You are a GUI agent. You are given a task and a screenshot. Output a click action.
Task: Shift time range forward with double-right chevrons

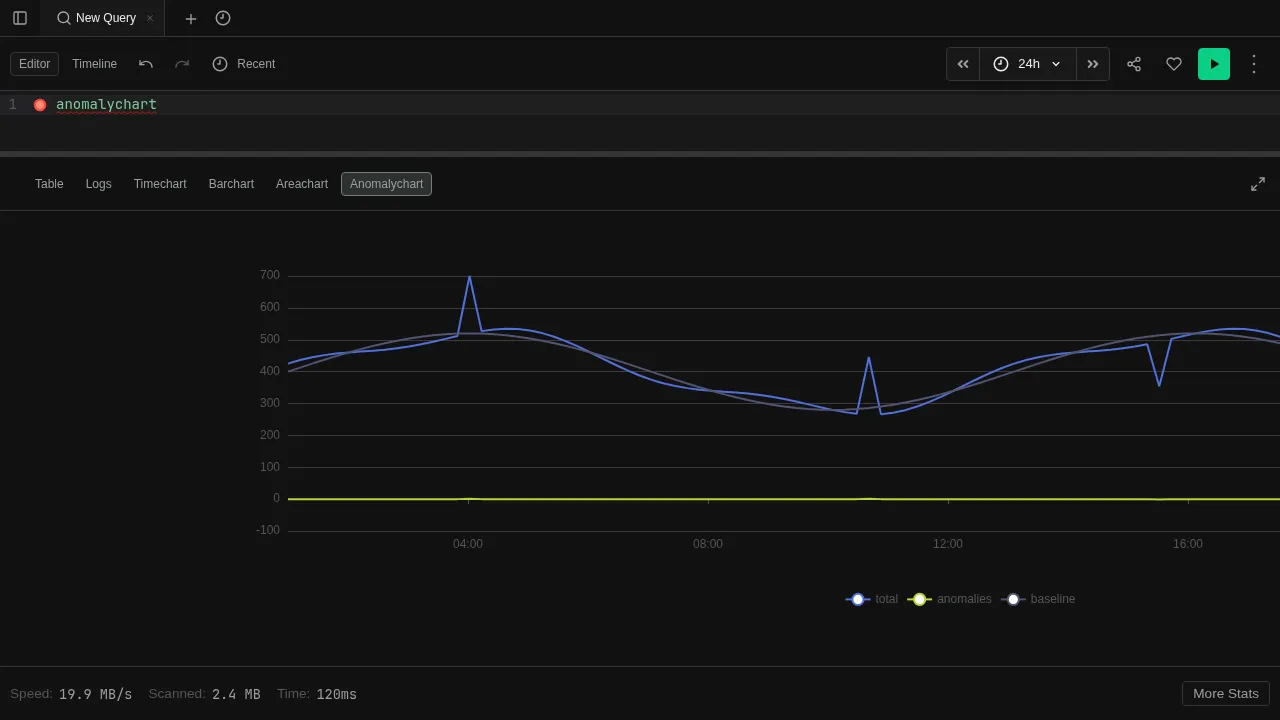click(1092, 63)
